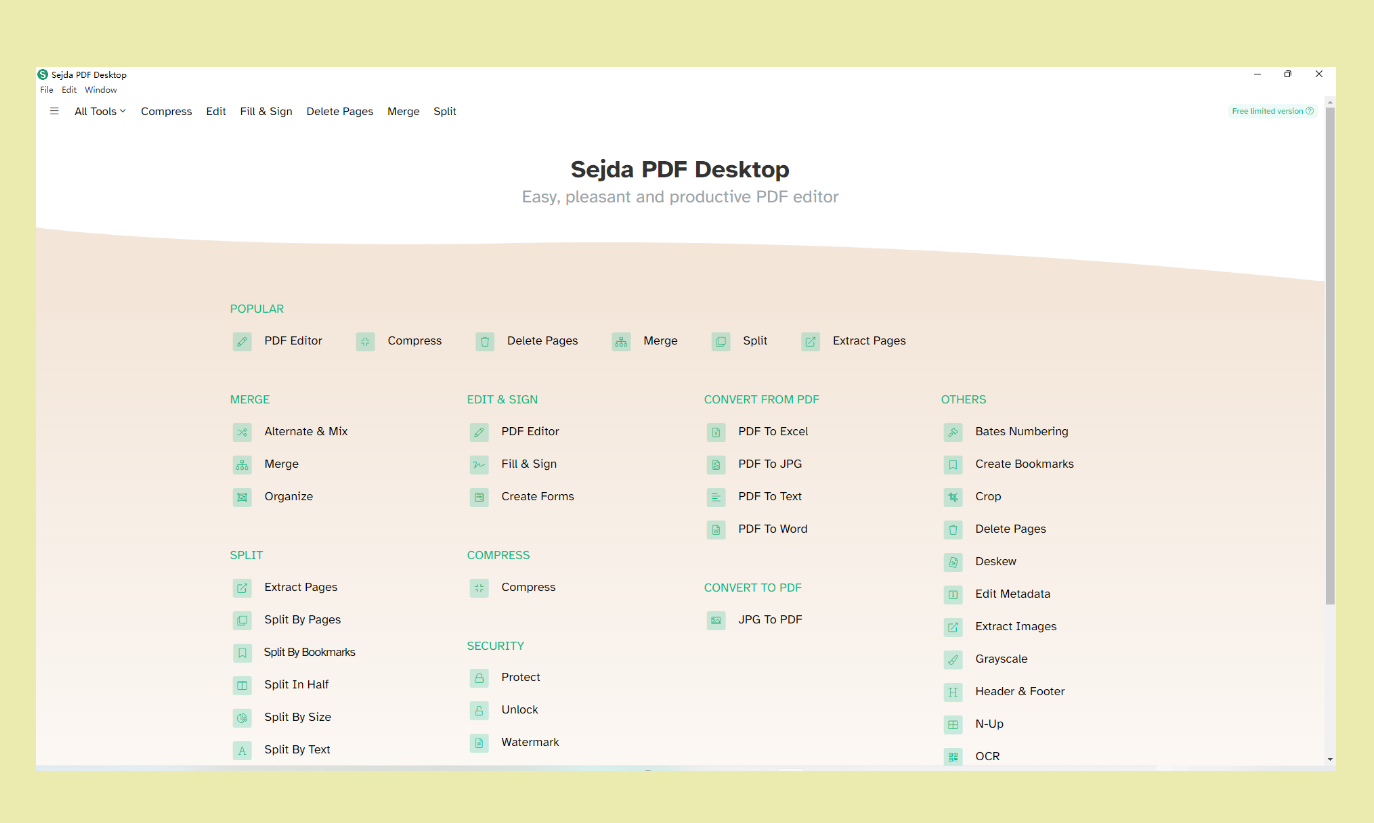Click the Free limited version badge
The image size is (1374, 823).
pyautogui.click(x=1272, y=111)
